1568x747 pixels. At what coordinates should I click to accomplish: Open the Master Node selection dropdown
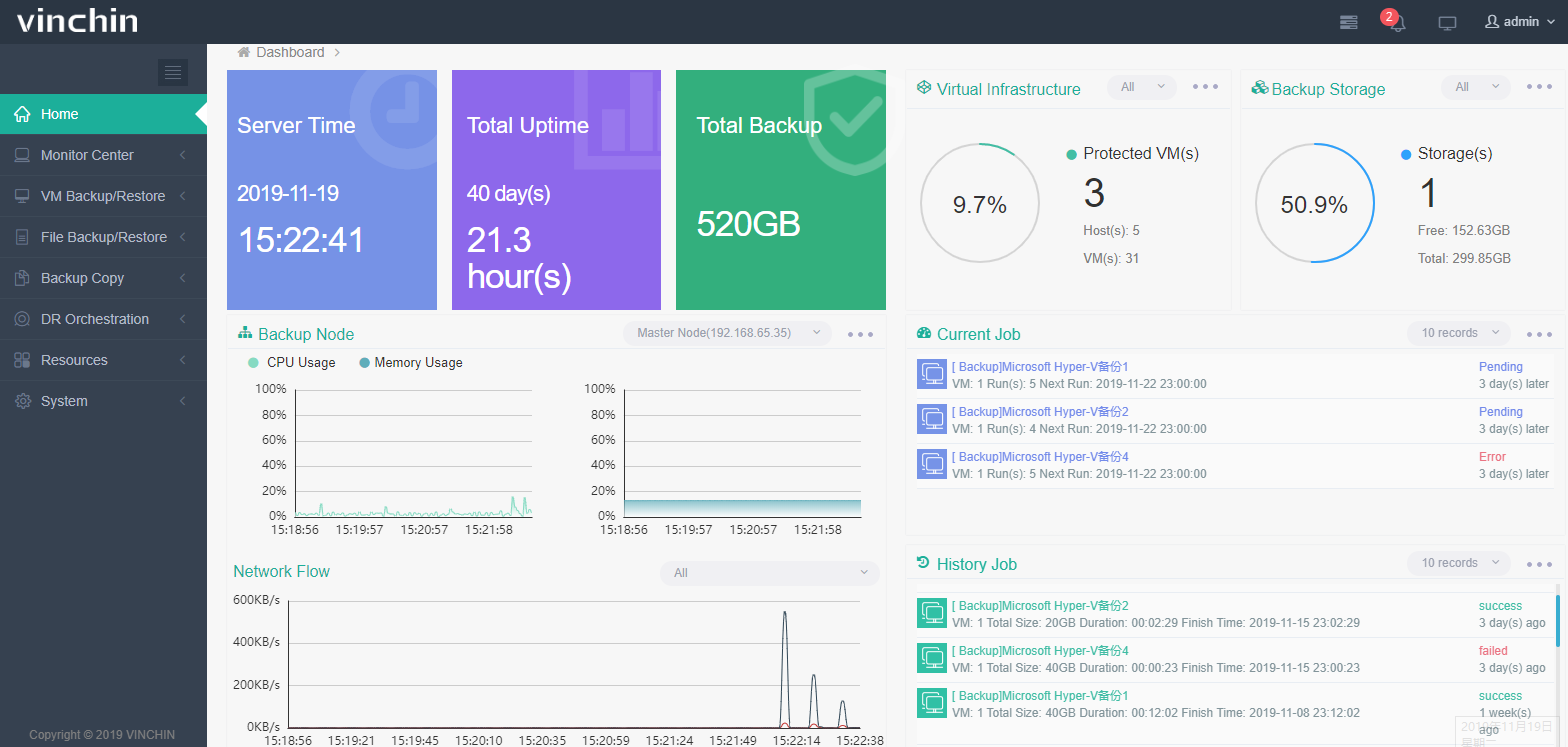[x=727, y=333]
